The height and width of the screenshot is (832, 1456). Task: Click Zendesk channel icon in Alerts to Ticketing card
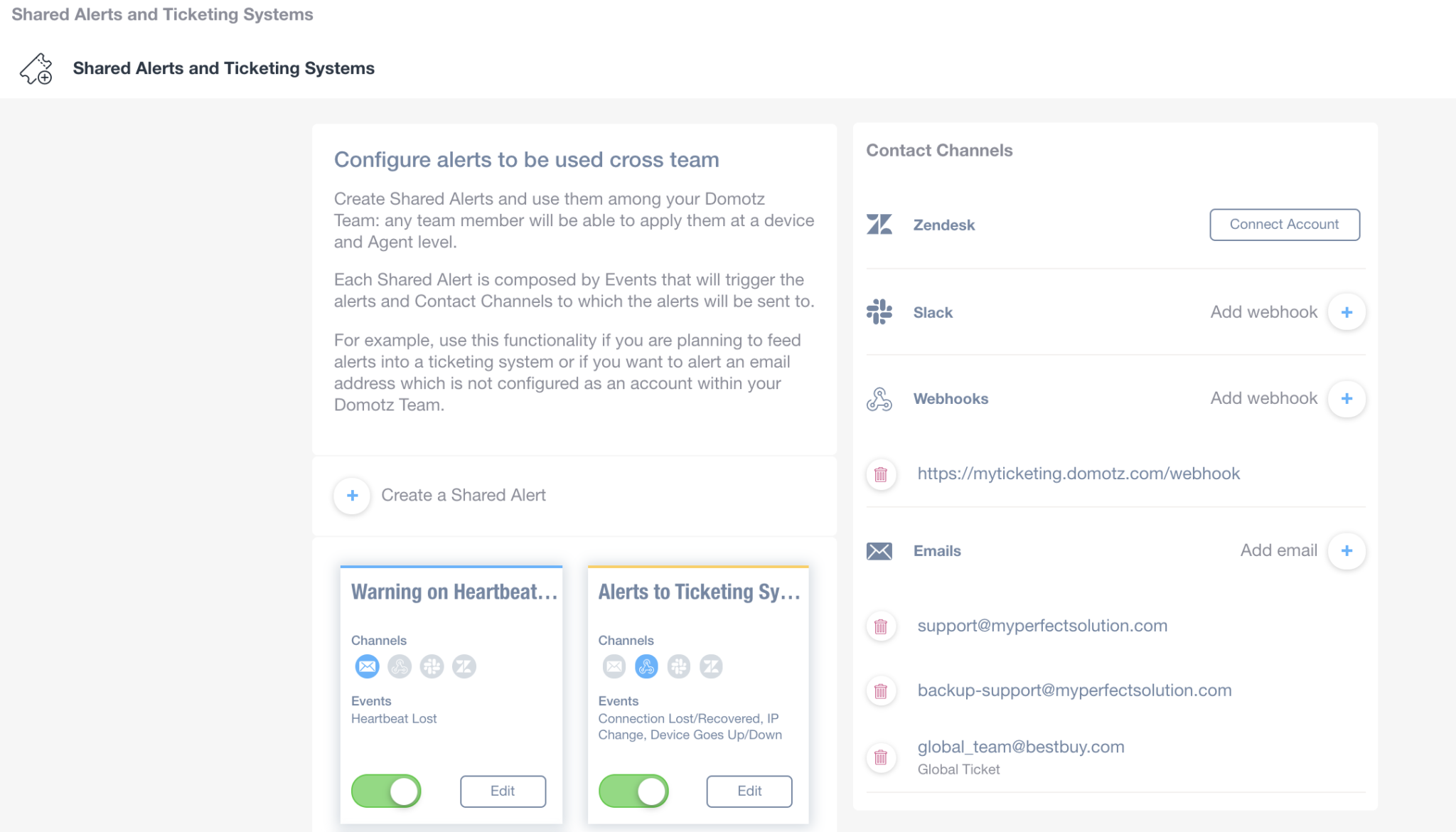coord(711,666)
